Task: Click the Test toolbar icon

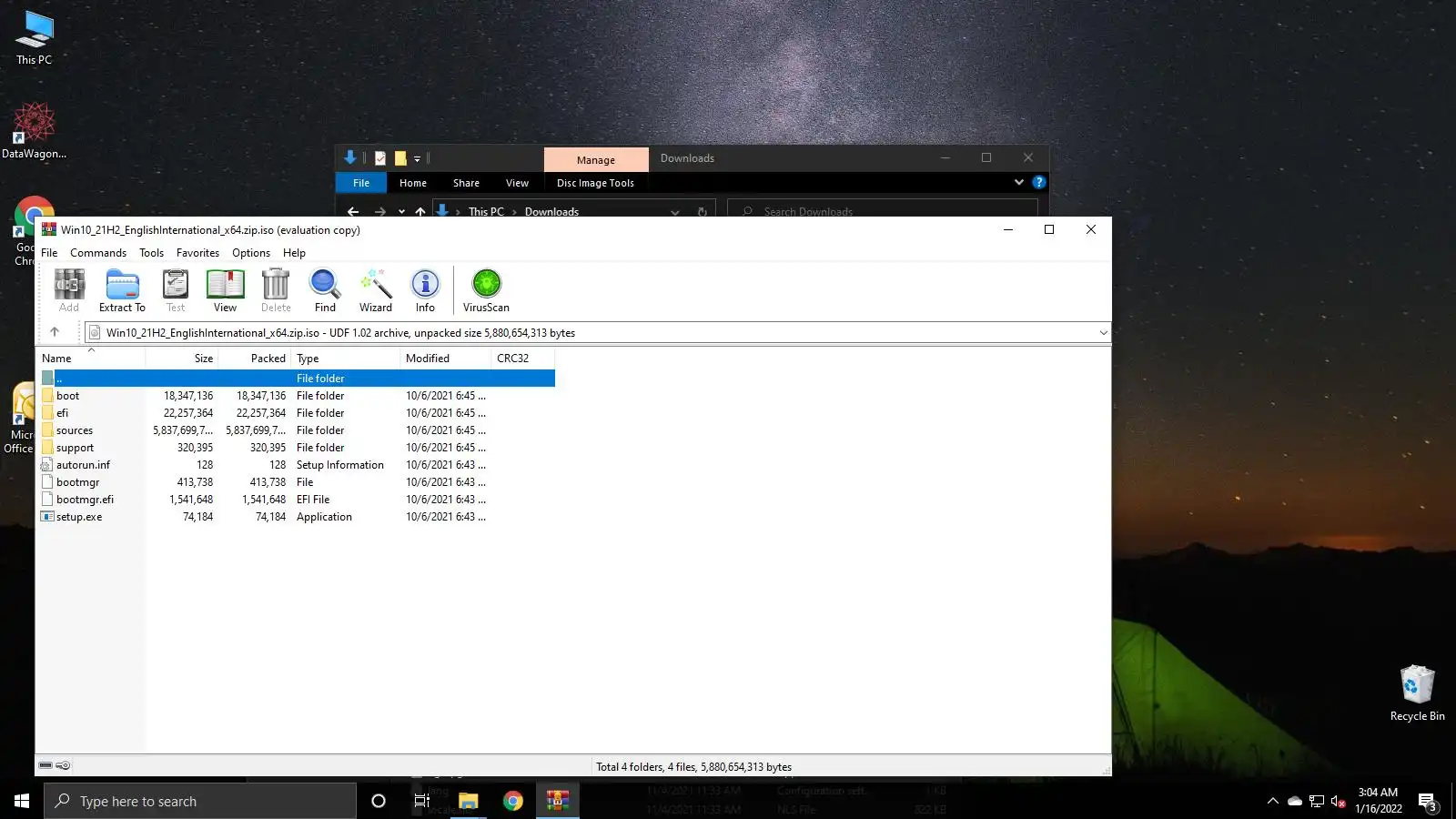Action: (176, 291)
